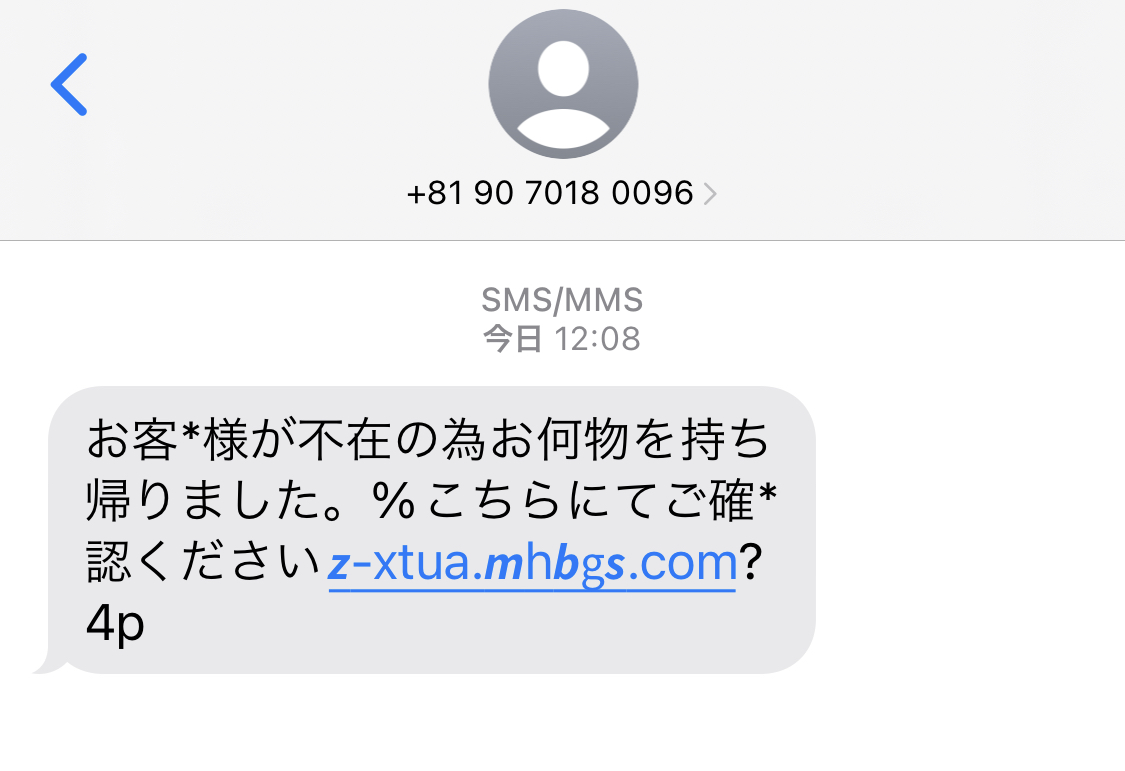Tap the message line starting お客*様が不在
Image resolution: width=1125 pixels, height=771 pixels.
tap(428, 439)
